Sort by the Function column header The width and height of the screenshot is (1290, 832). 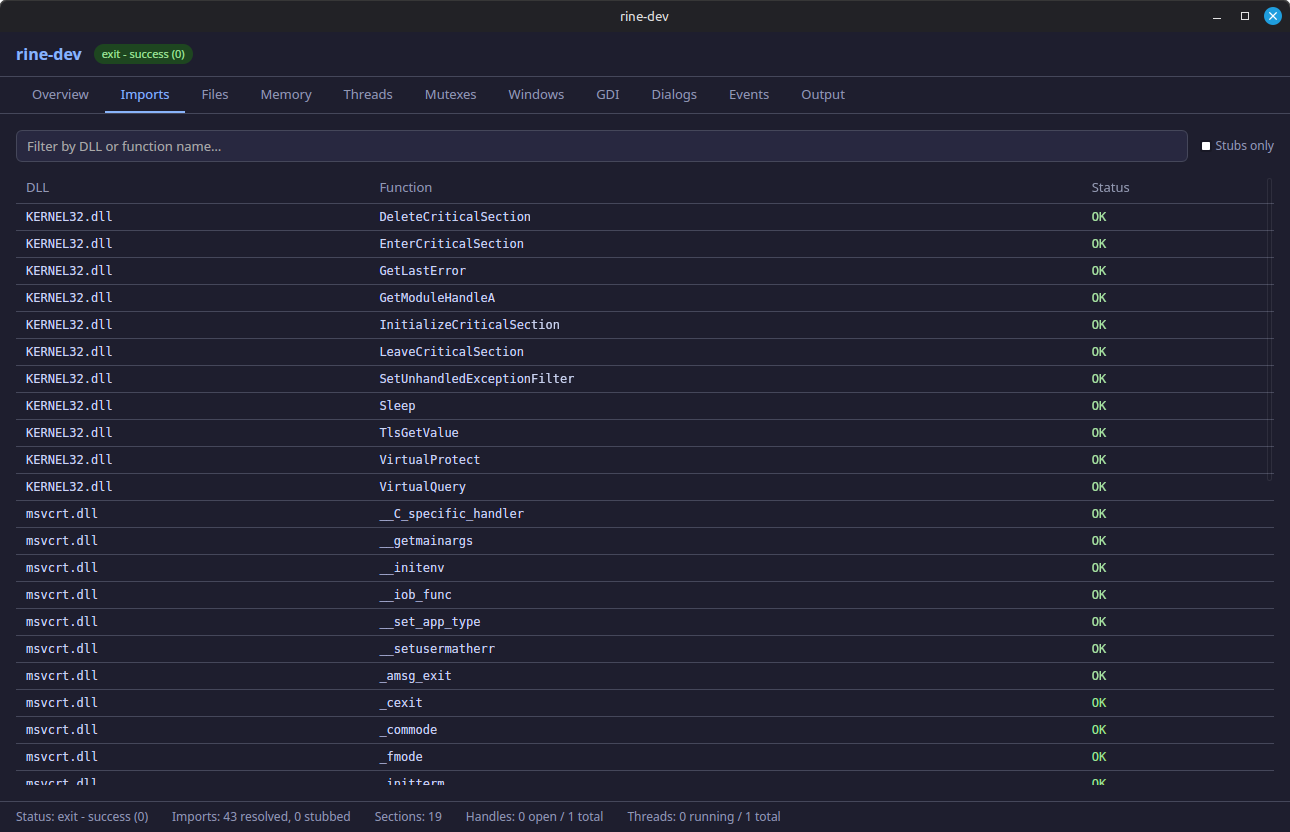[x=405, y=187]
